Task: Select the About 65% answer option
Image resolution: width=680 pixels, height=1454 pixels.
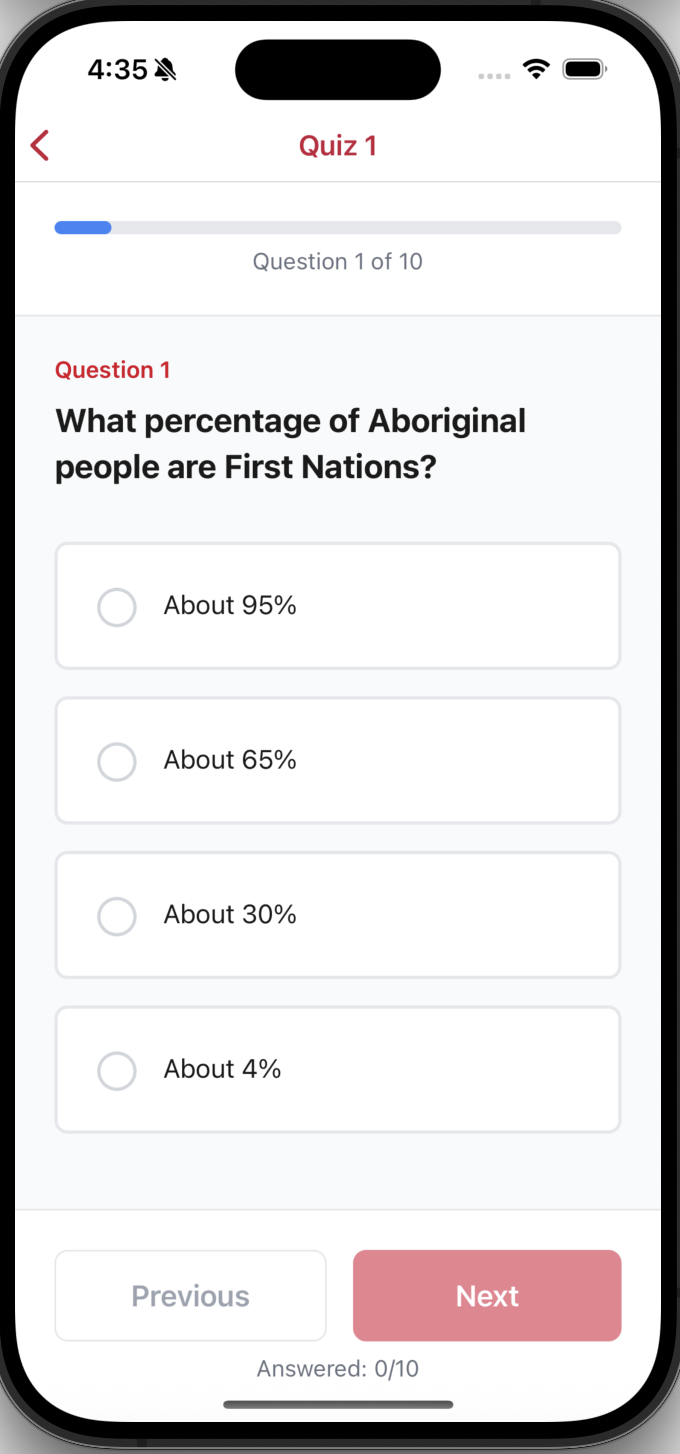Action: 337,760
